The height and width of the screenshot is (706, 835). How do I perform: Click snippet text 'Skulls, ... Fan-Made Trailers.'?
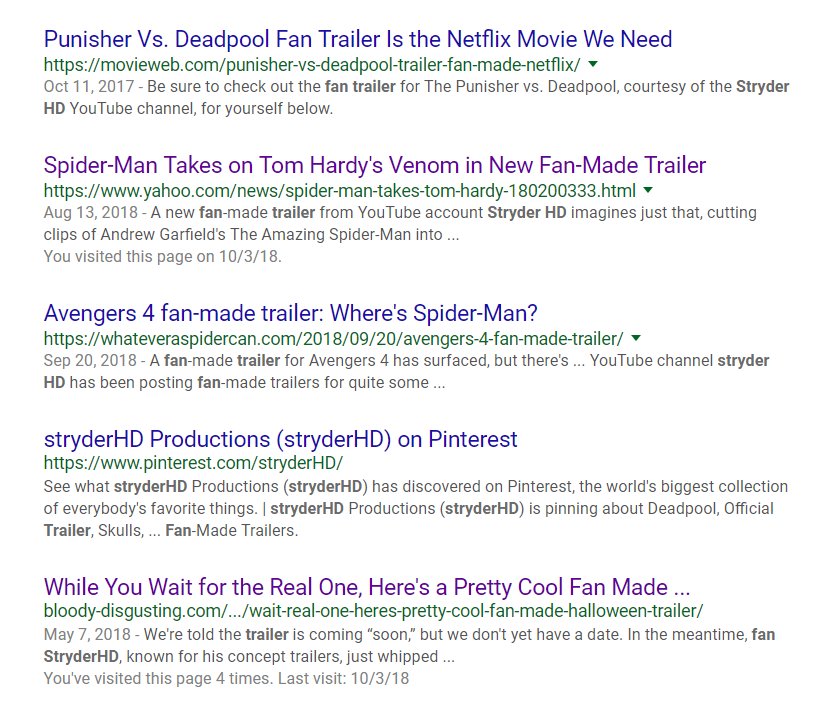tap(198, 531)
